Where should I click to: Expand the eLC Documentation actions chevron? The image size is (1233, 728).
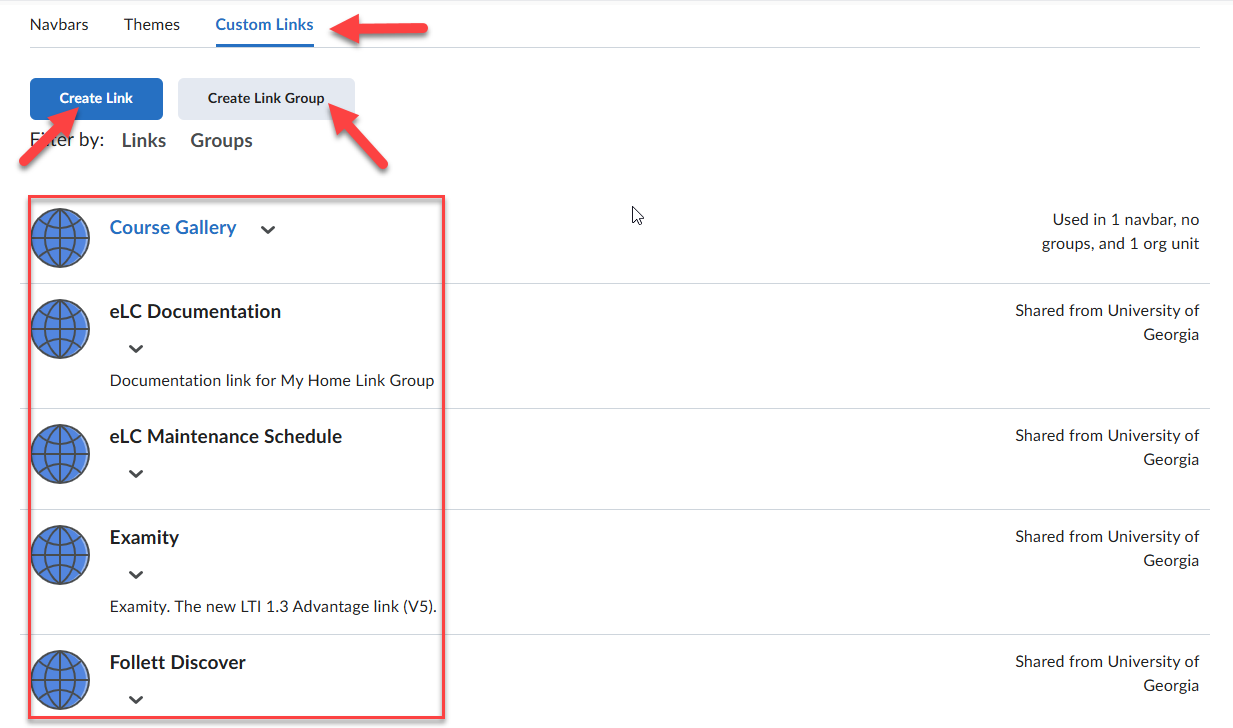pos(136,349)
